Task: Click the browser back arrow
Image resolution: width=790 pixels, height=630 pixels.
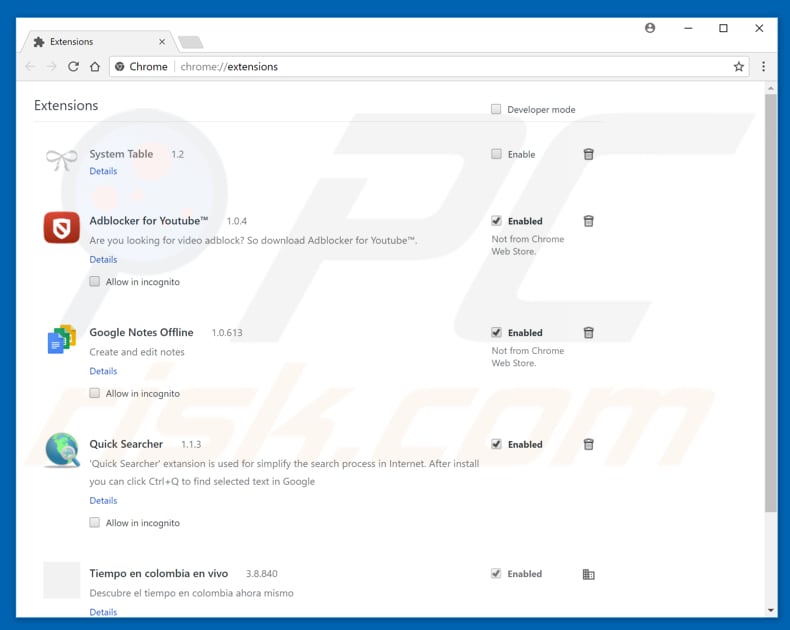Action: point(30,67)
